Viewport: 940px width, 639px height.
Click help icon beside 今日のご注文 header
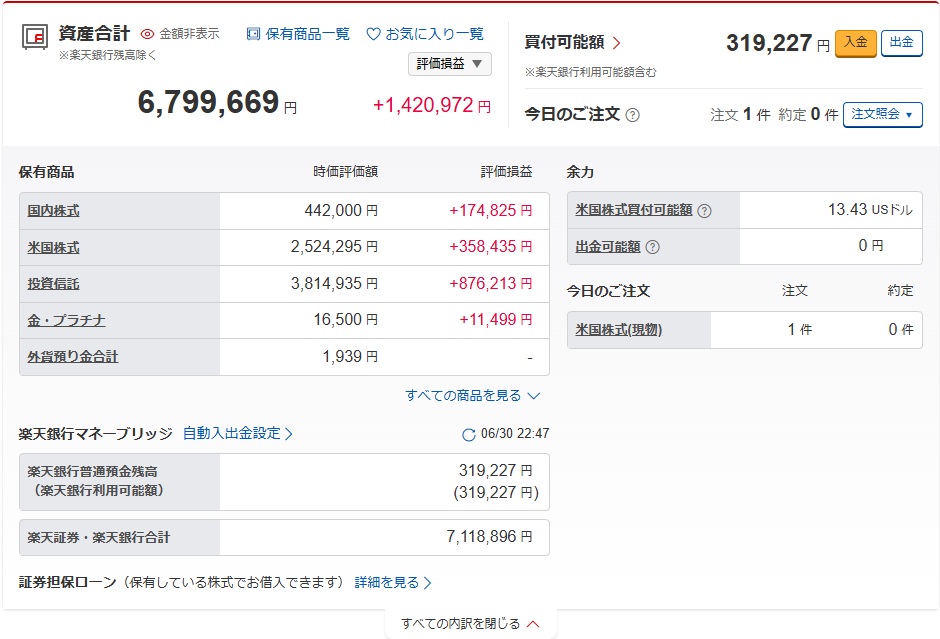[x=632, y=114]
